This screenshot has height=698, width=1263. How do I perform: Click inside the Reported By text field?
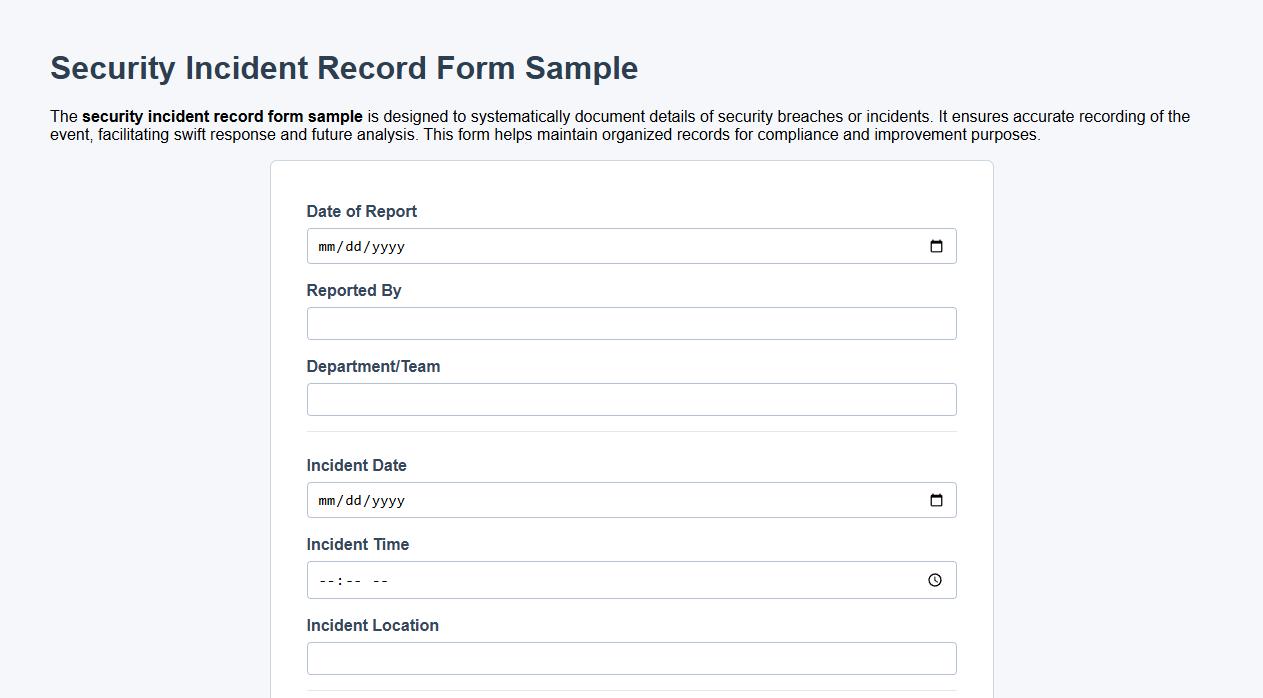coord(631,322)
